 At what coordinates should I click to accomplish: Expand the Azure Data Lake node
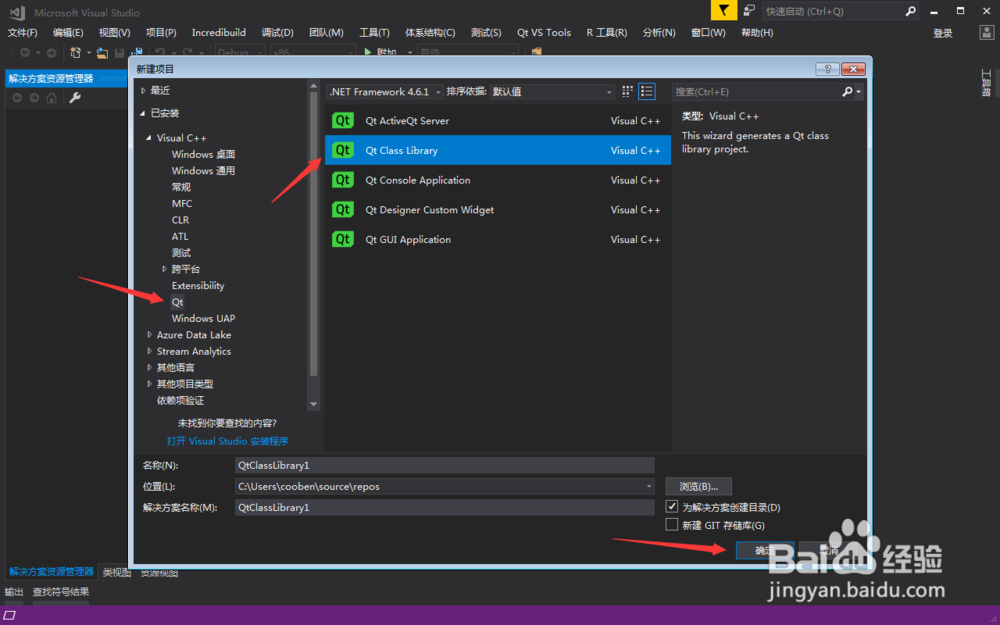(x=149, y=334)
